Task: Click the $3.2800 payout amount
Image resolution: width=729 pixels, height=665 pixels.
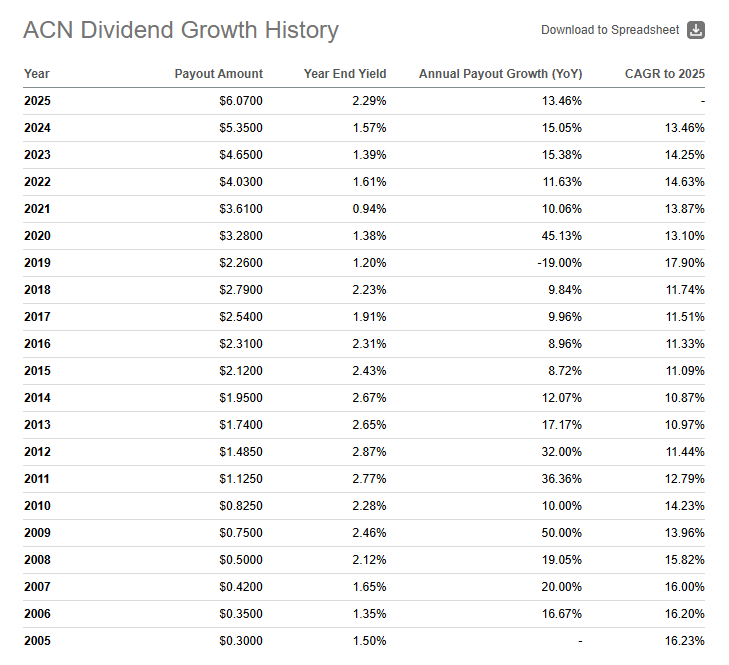Action: [241, 236]
